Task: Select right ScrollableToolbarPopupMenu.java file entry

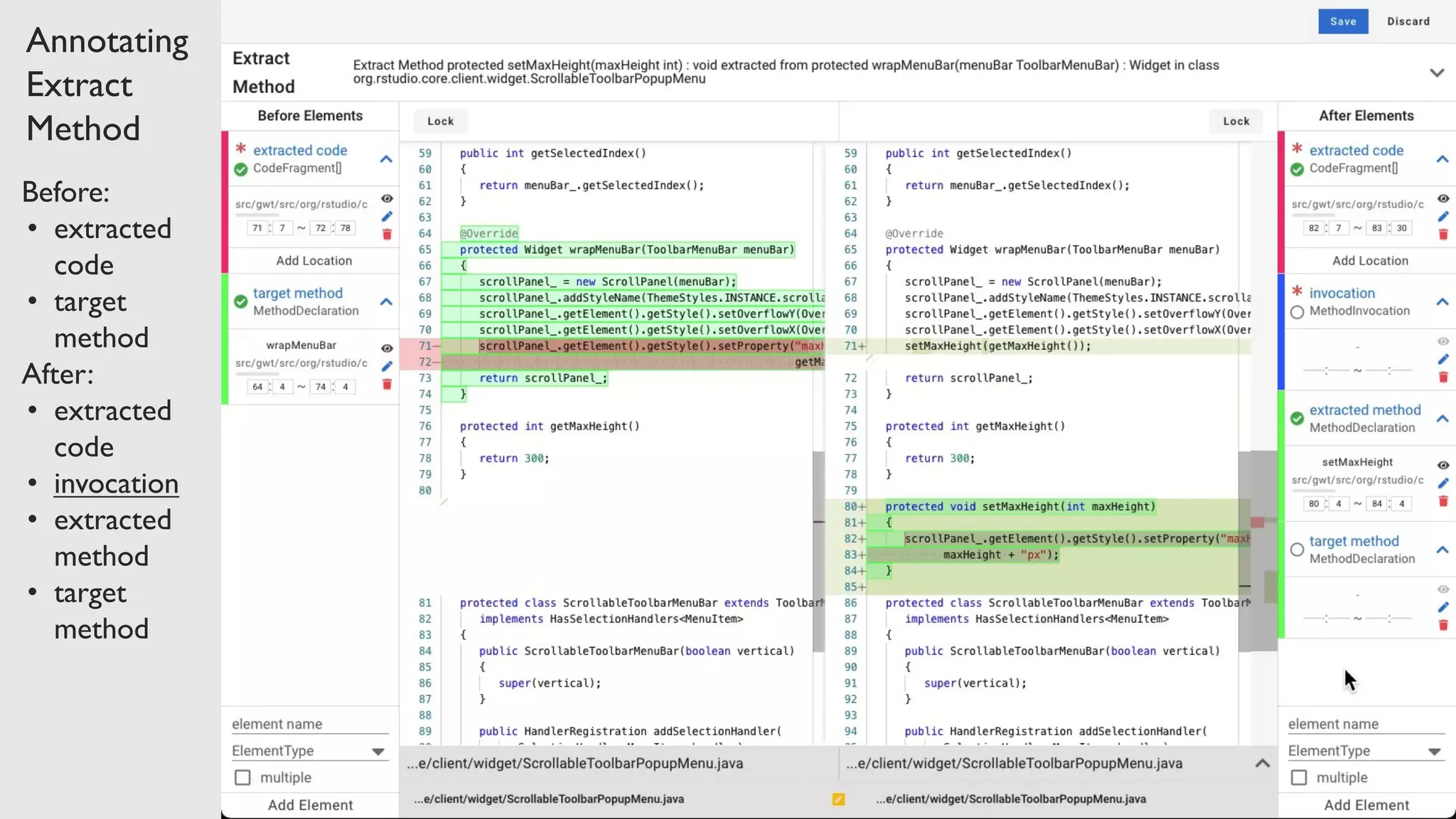Action: [x=1011, y=799]
